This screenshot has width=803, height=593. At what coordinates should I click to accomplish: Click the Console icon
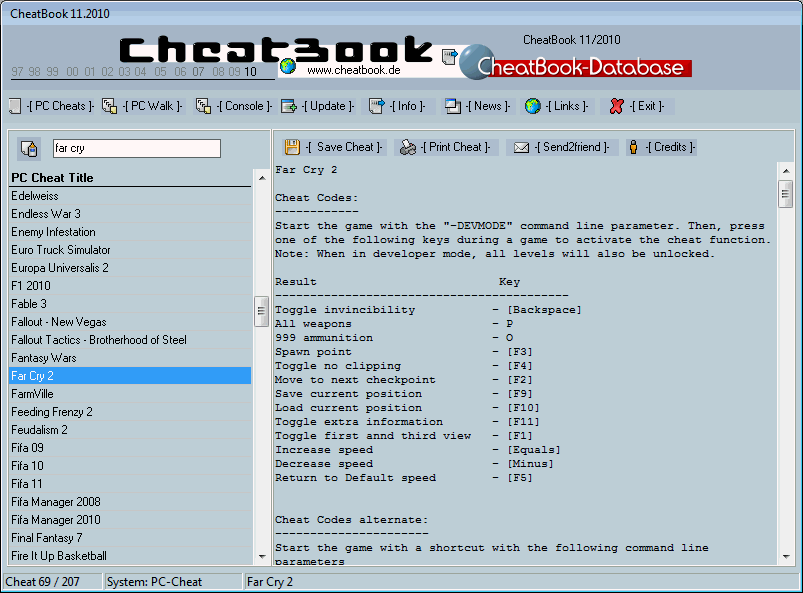[203, 106]
